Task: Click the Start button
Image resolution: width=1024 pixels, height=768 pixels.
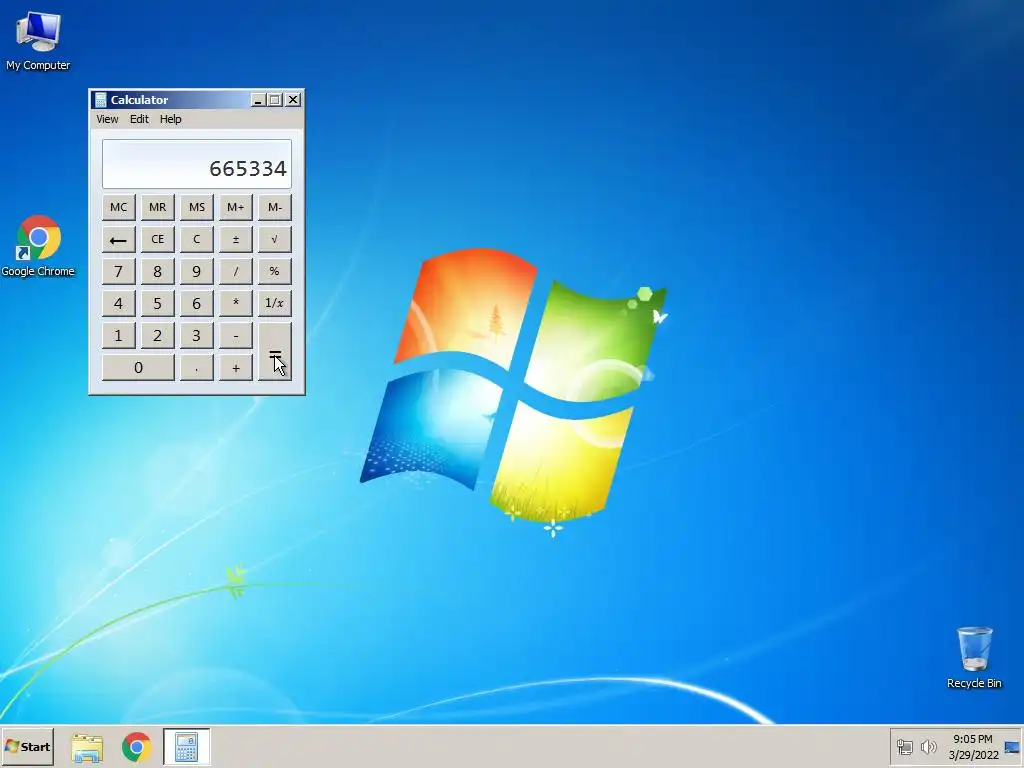Action: coord(27,747)
